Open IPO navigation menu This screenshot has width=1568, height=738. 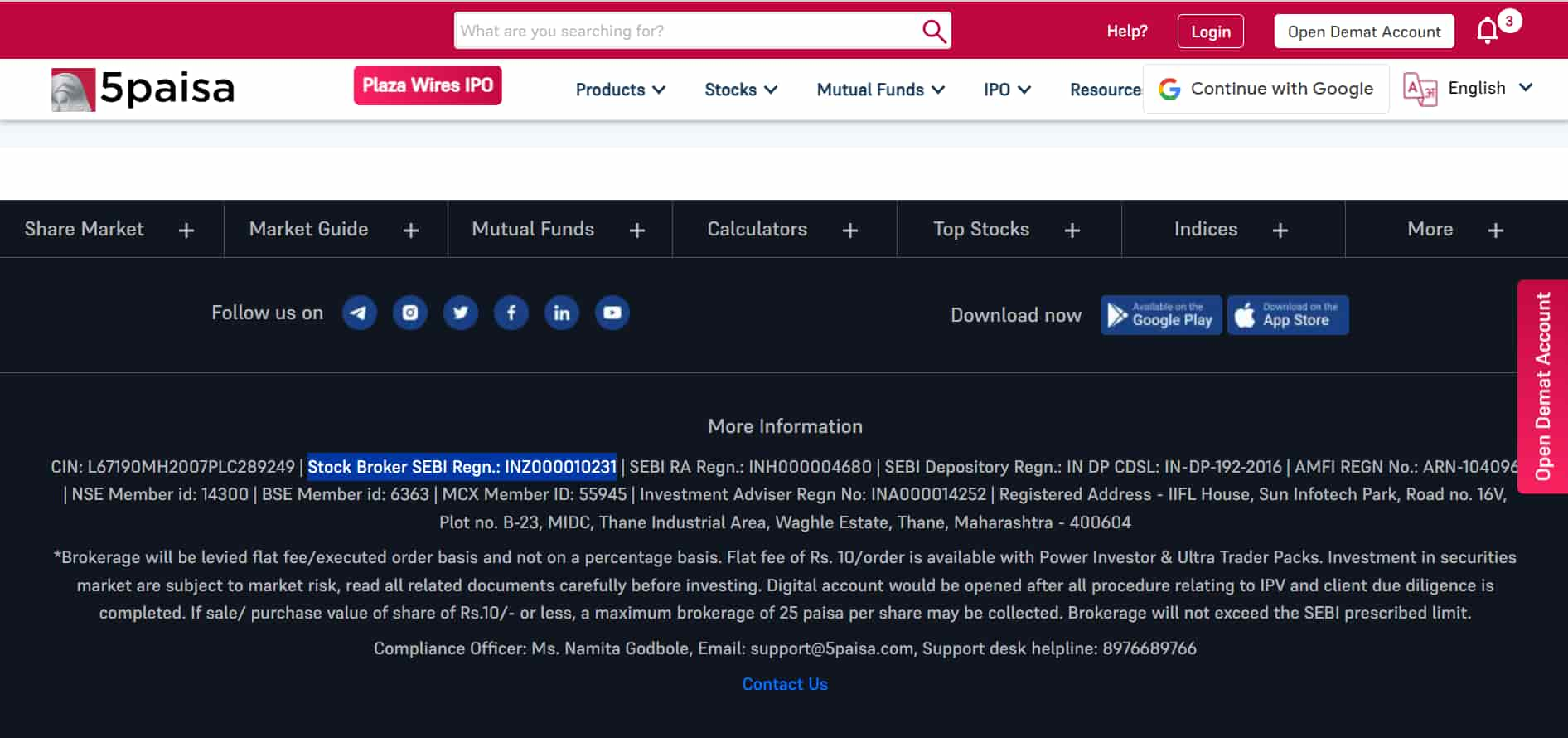(1007, 90)
